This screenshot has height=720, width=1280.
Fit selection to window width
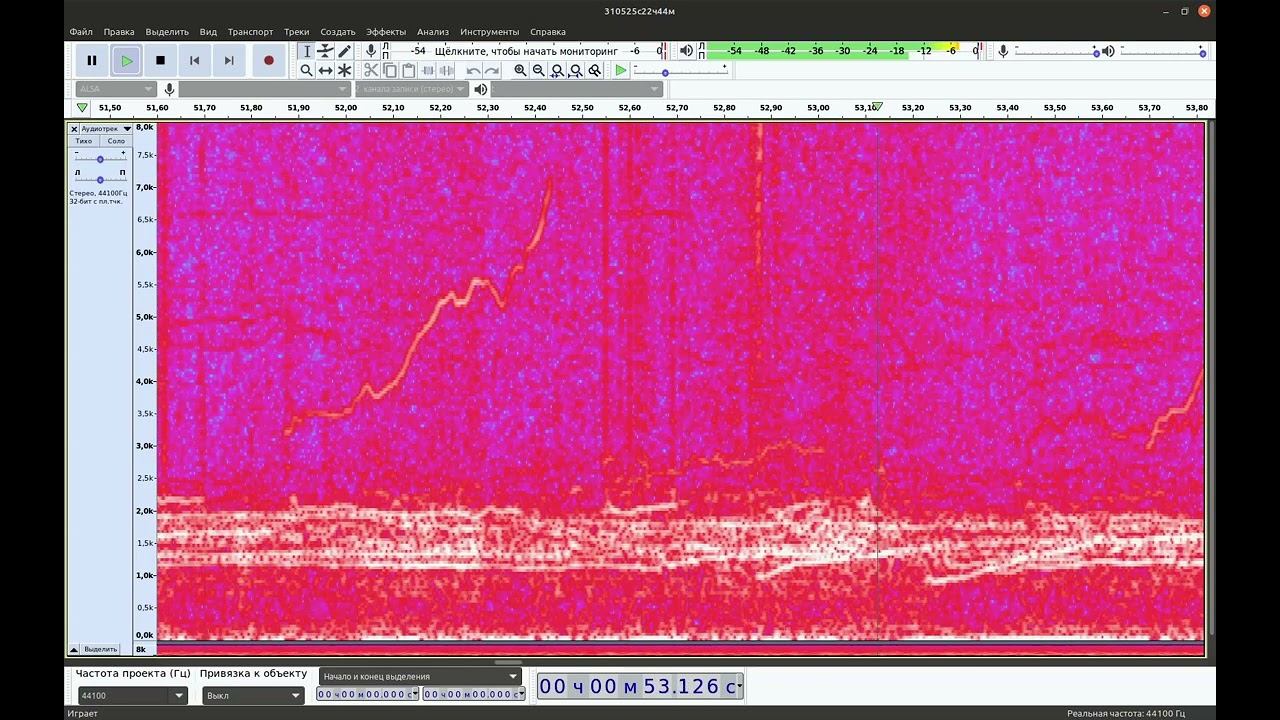(x=558, y=70)
